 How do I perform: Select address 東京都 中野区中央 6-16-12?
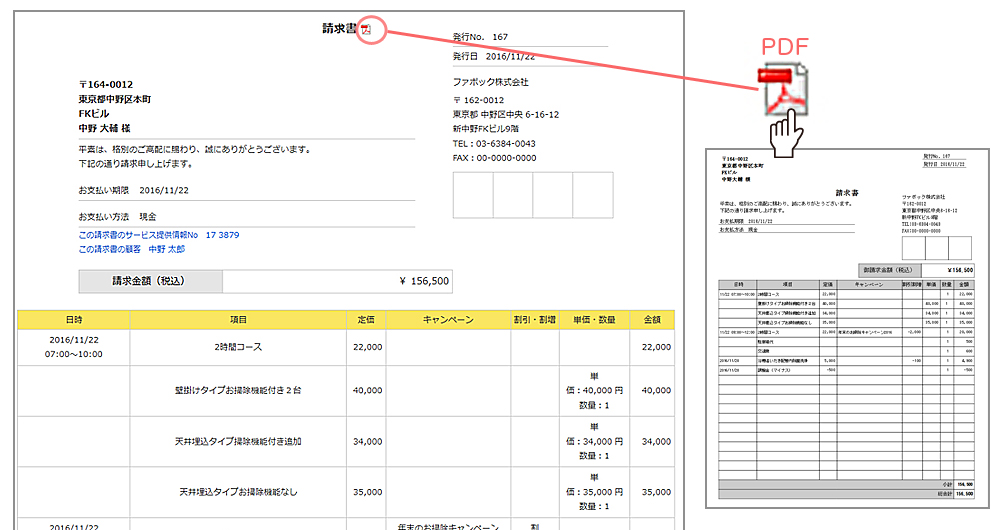point(506,115)
